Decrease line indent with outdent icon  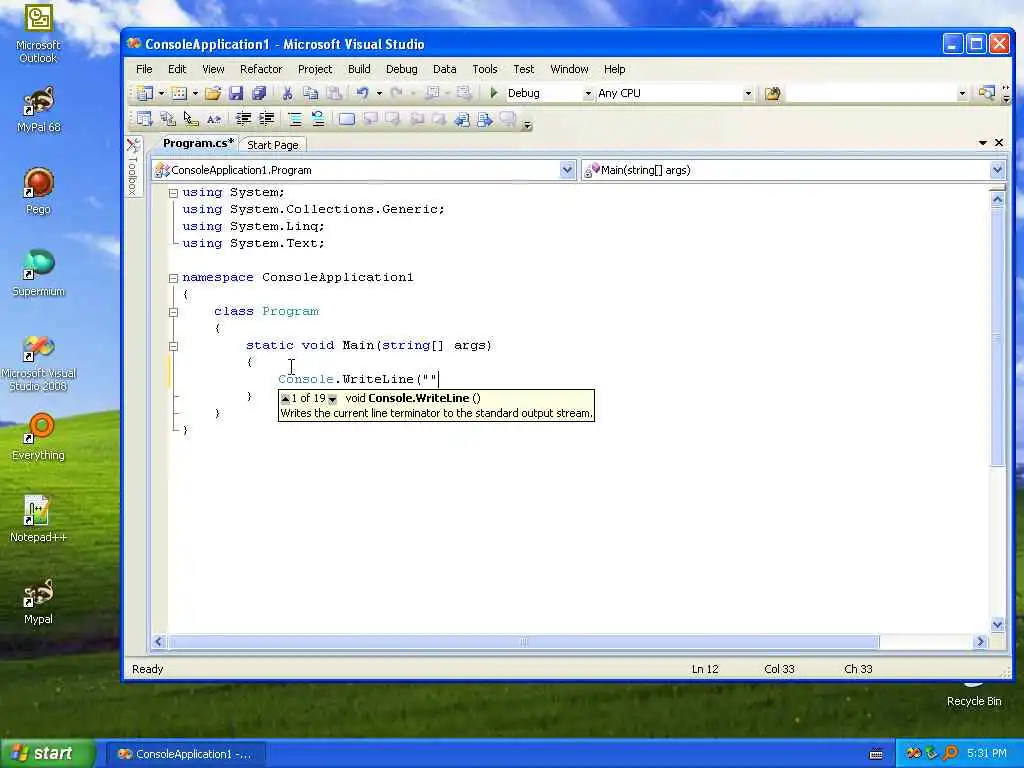(243, 119)
